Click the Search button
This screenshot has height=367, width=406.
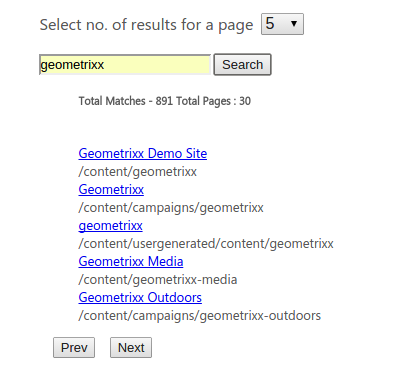242,65
